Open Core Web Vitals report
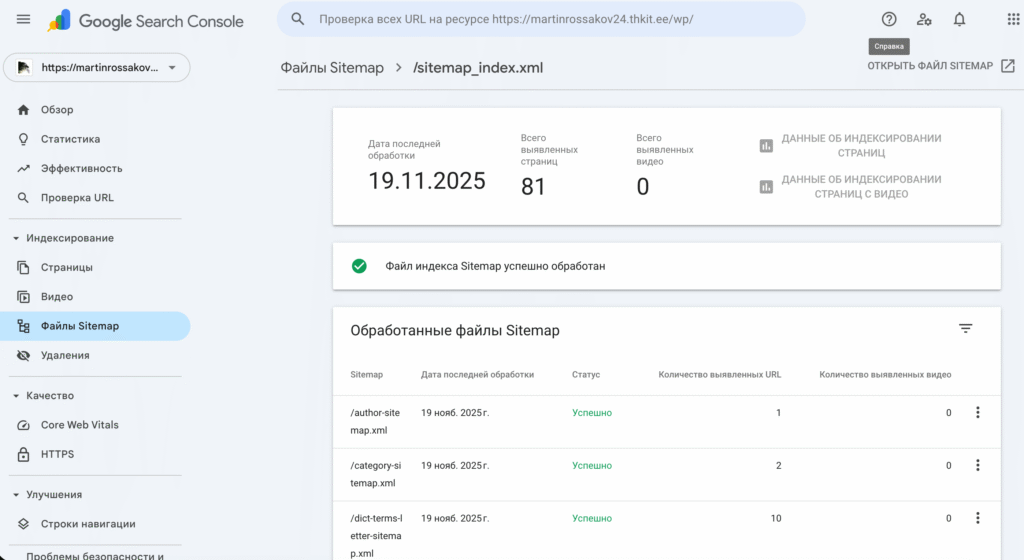Image resolution: width=1024 pixels, height=560 pixels. pos(79,425)
